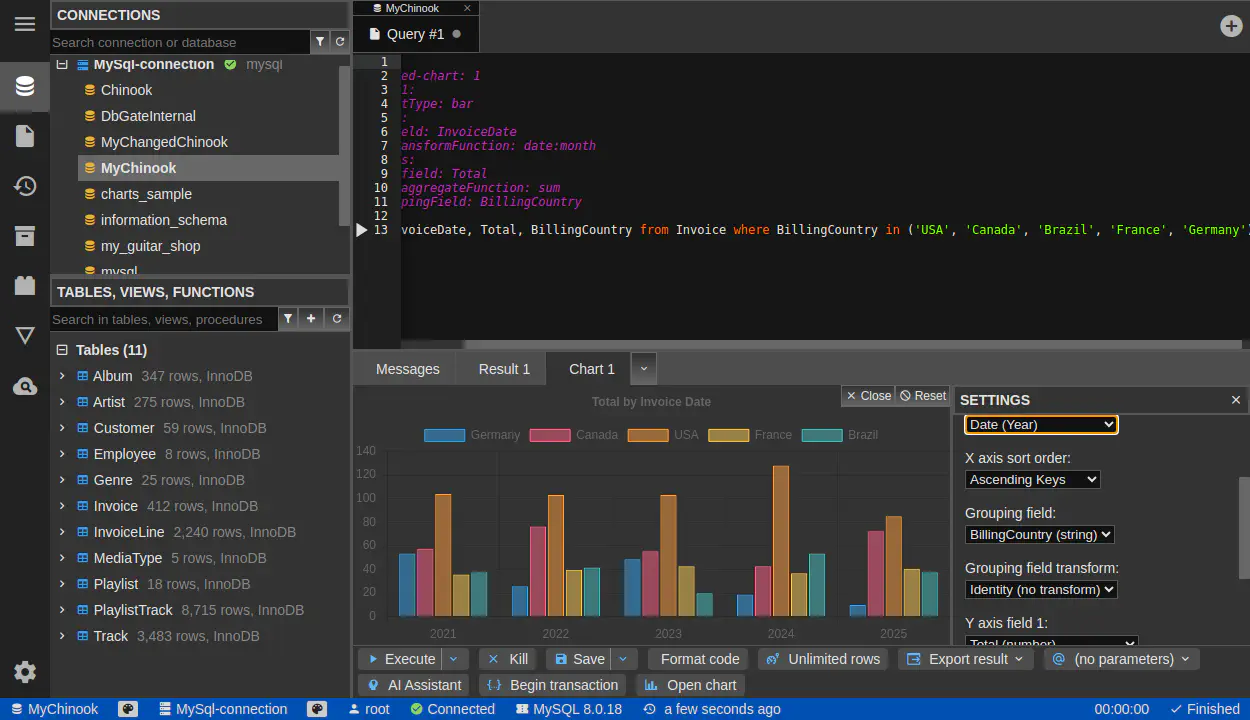The image size is (1250, 720).
Task: Toggle Canada series in chart legend
Action: (574, 435)
